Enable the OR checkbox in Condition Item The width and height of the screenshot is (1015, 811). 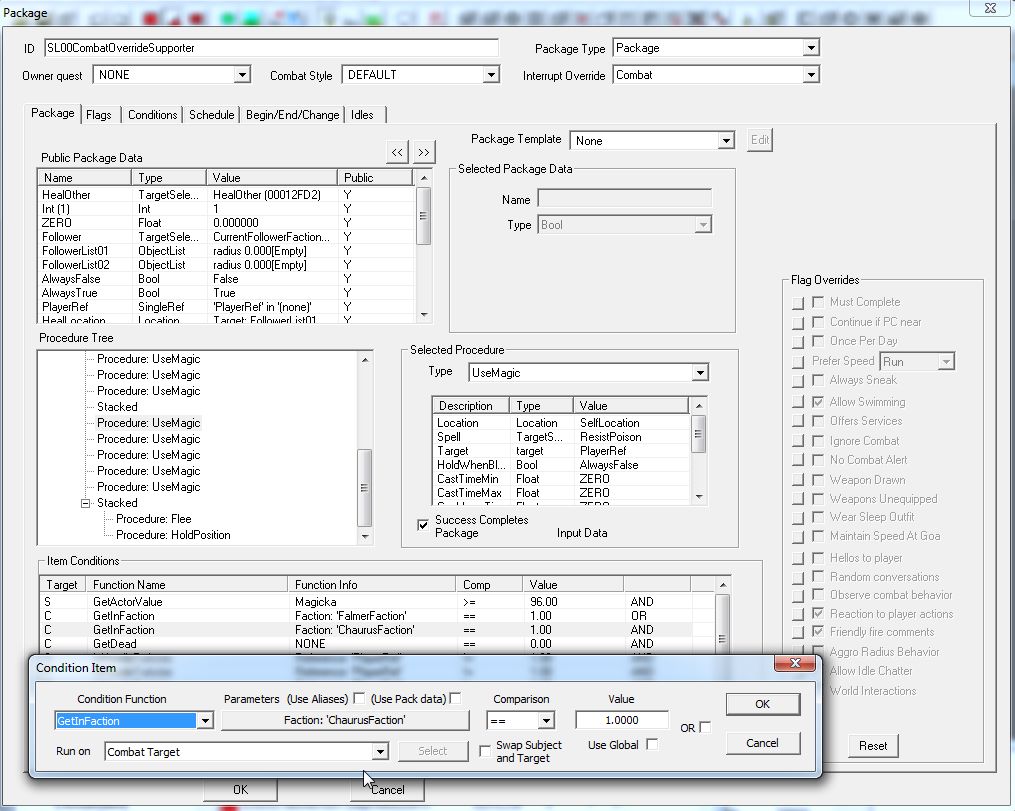pos(706,727)
